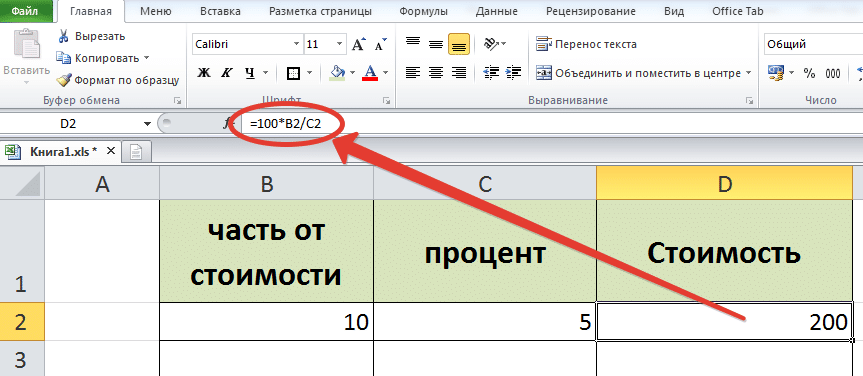863x376 pixels.
Task: Select Format Painter (Формат по образцу)
Action: coord(118,80)
